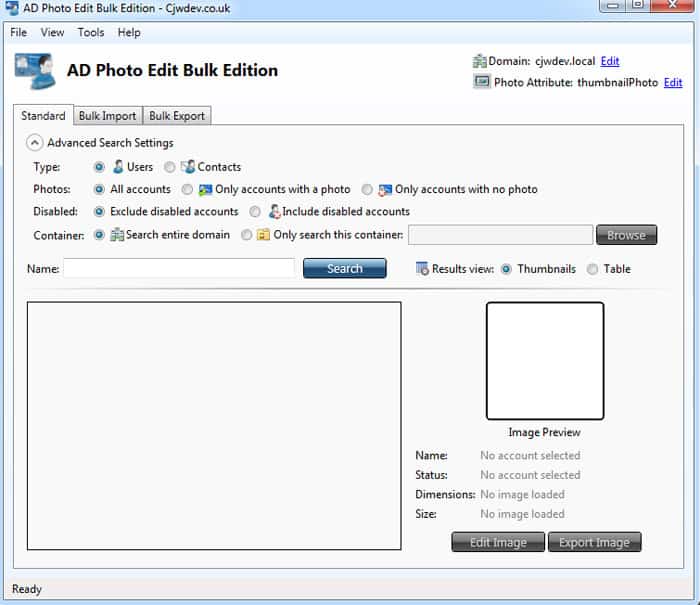This screenshot has width=700, height=605.
Task: Click into the Name search field
Action: [x=179, y=268]
